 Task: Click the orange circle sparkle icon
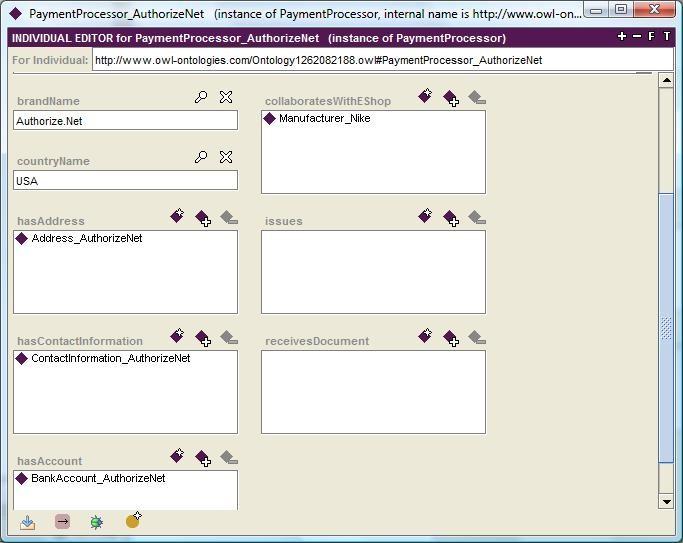click(x=133, y=519)
